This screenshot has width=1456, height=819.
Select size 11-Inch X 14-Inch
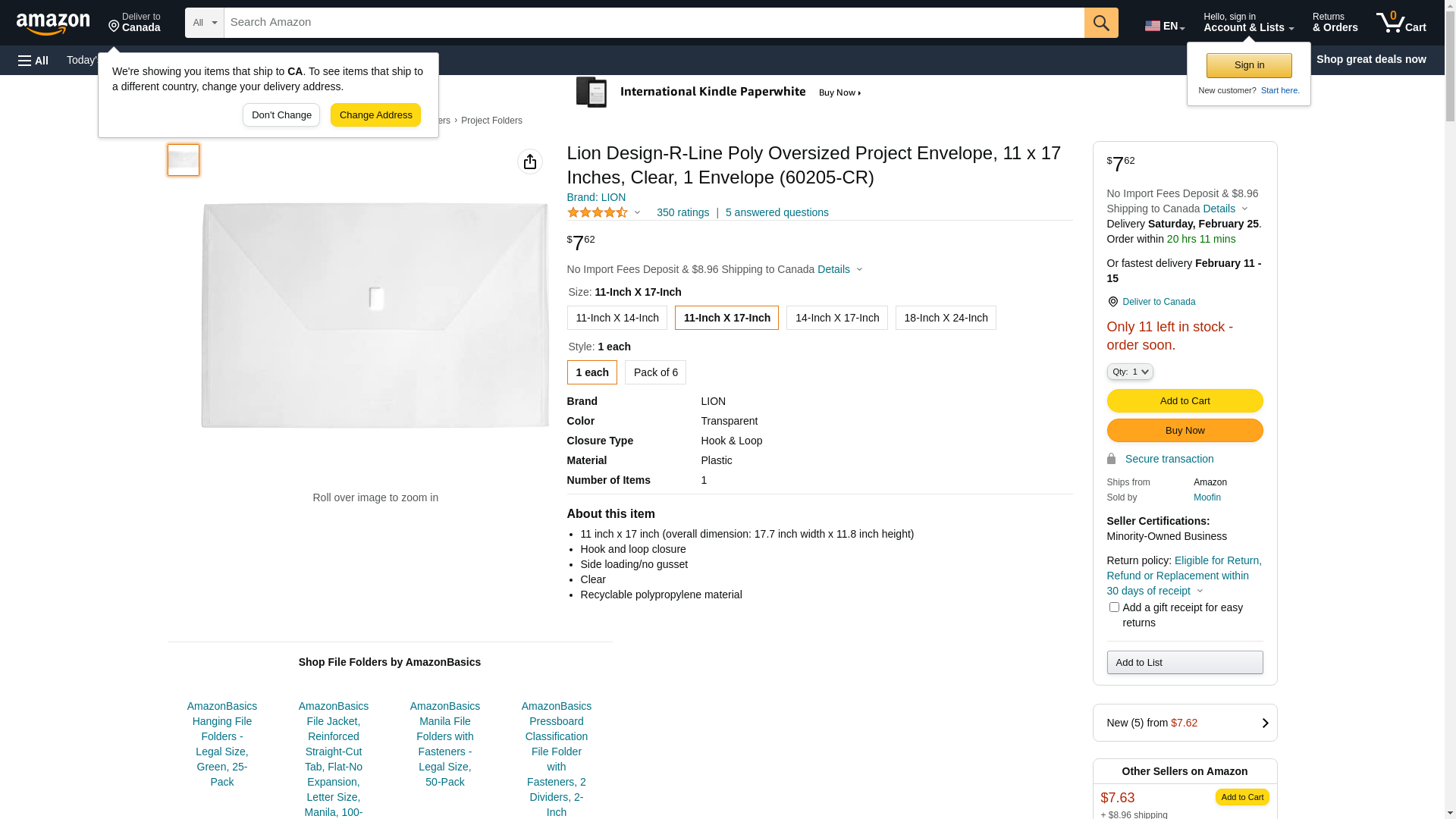tap(617, 318)
